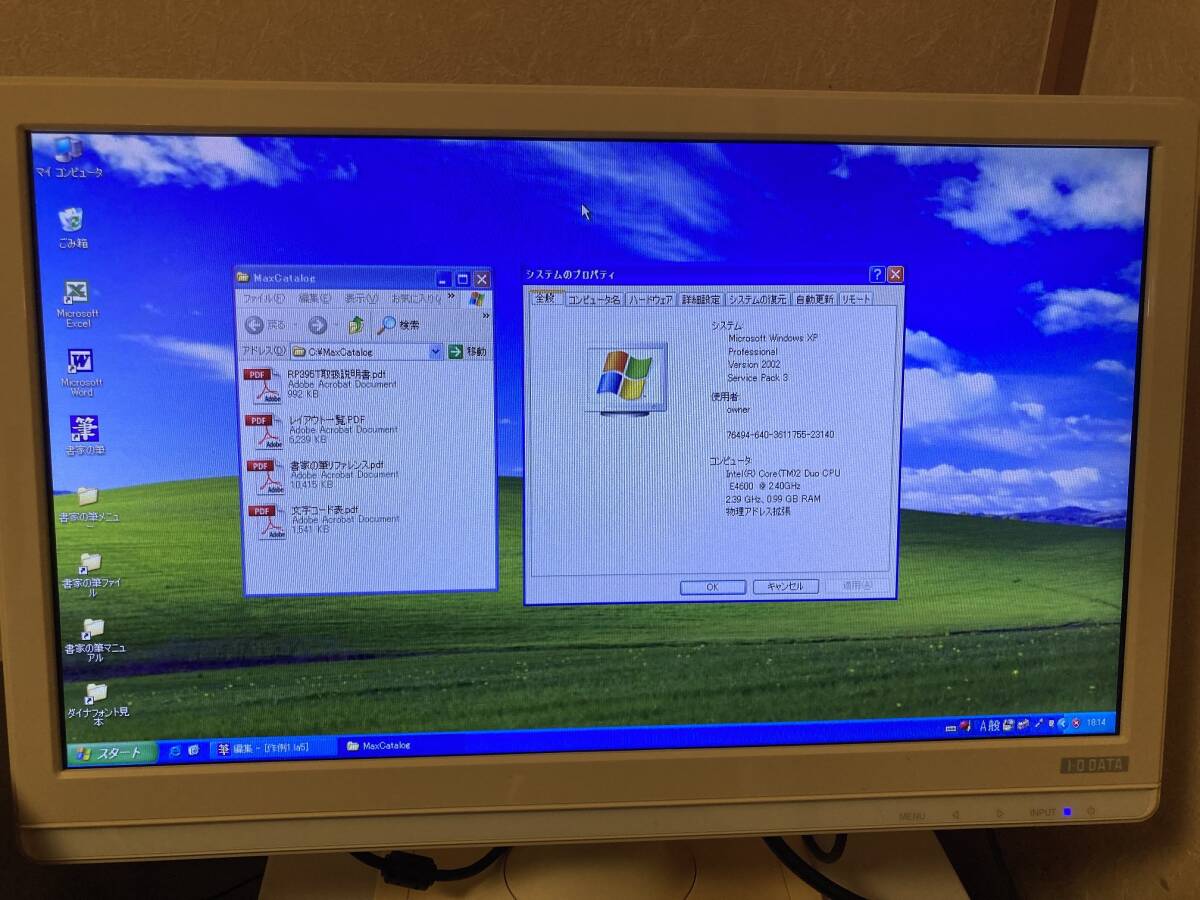The height and width of the screenshot is (900, 1200).
Task: Click the red security alert tray icon
Action: tap(1076, 723)
